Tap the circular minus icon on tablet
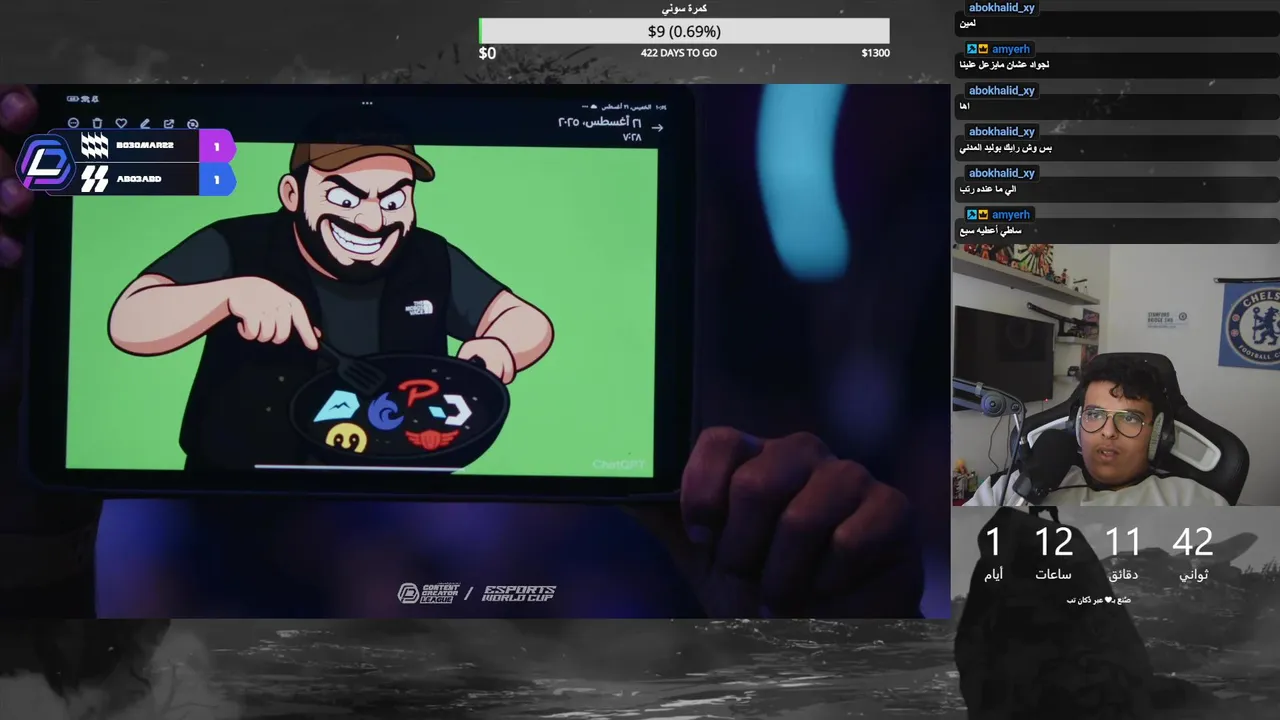This screenshot has height=720, width=1280. point(73,124)
